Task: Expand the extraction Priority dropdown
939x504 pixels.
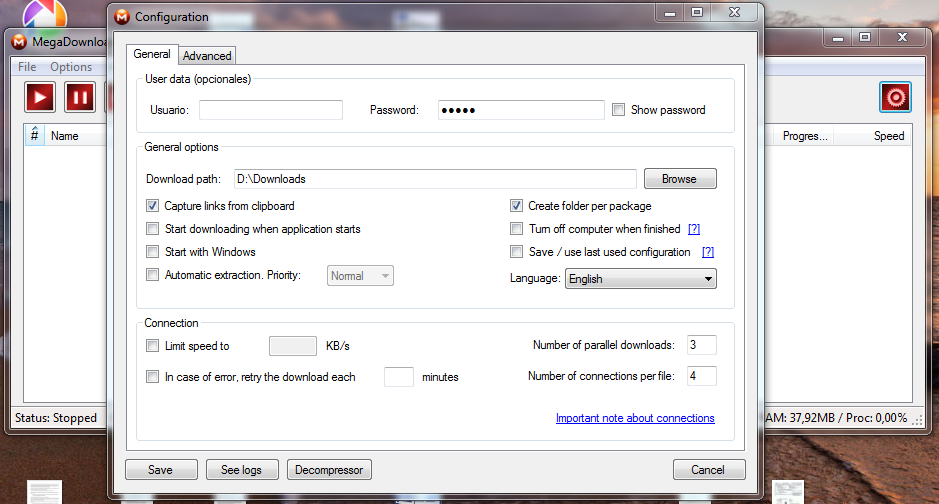Action: coord(360,276)
